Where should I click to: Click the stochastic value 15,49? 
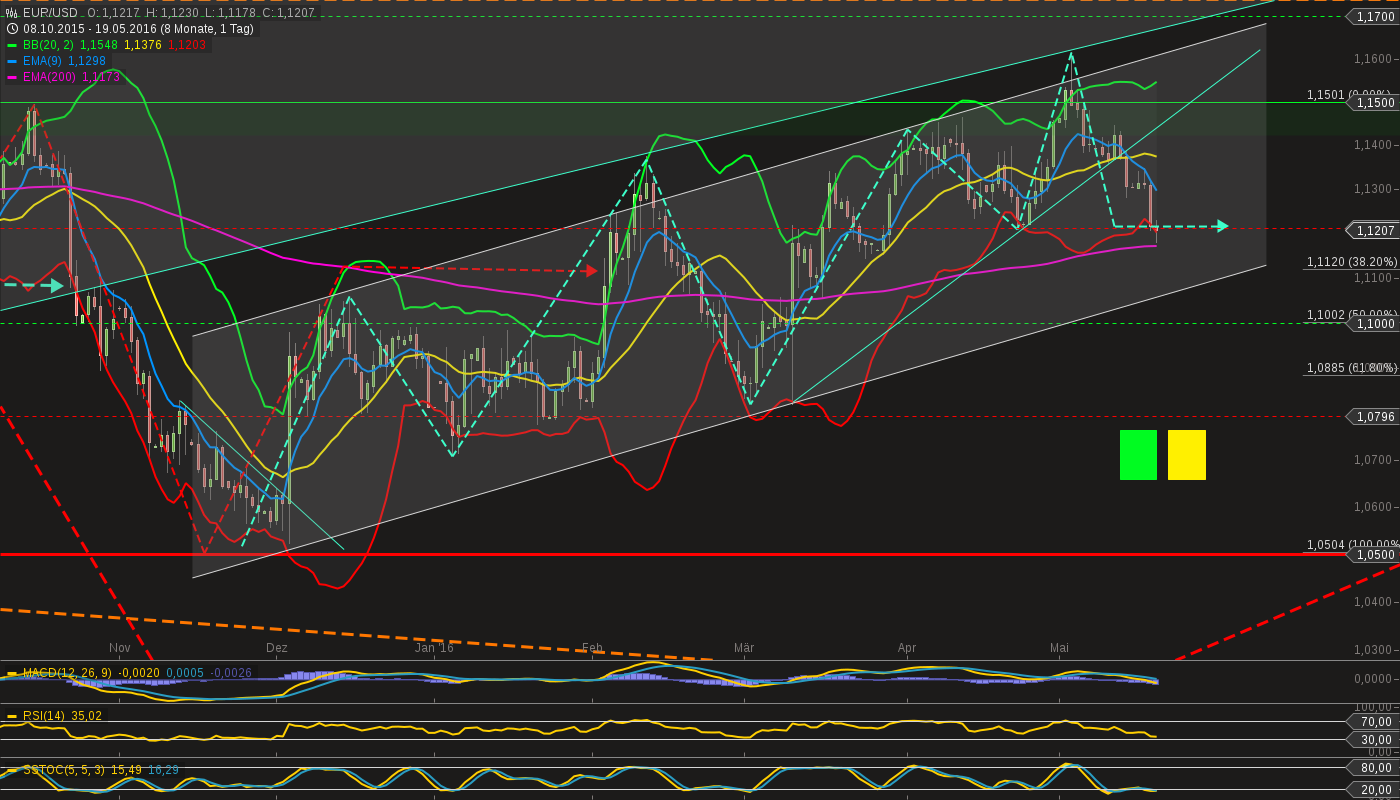[x=126, y=770]
